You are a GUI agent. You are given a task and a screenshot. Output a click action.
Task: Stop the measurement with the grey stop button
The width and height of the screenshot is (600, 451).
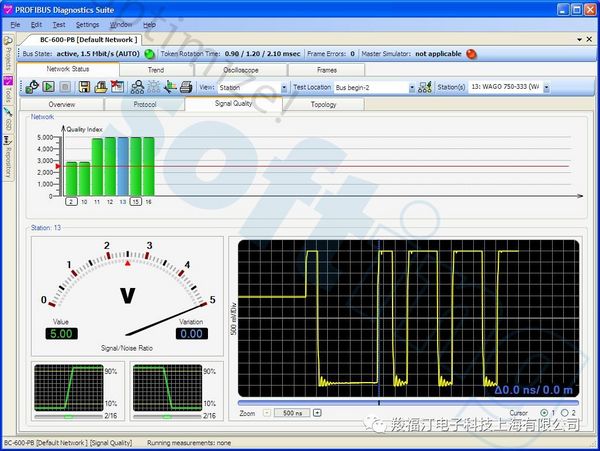point(65,87)
